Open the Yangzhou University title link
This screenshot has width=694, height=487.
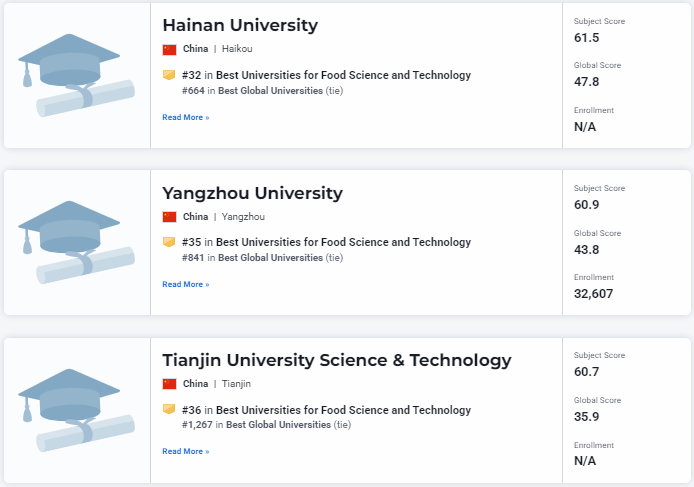pos(252,193)
